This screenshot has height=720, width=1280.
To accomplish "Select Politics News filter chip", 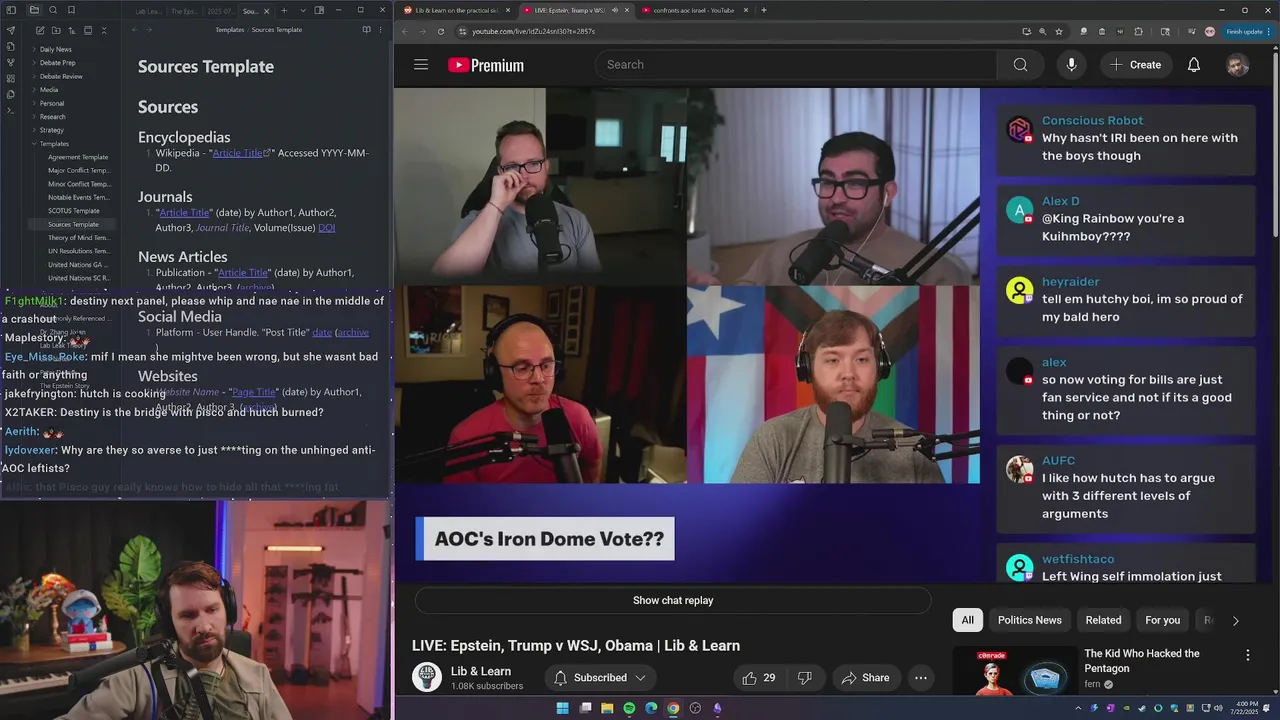I will pyautogui.click(x=1029, y=620).
